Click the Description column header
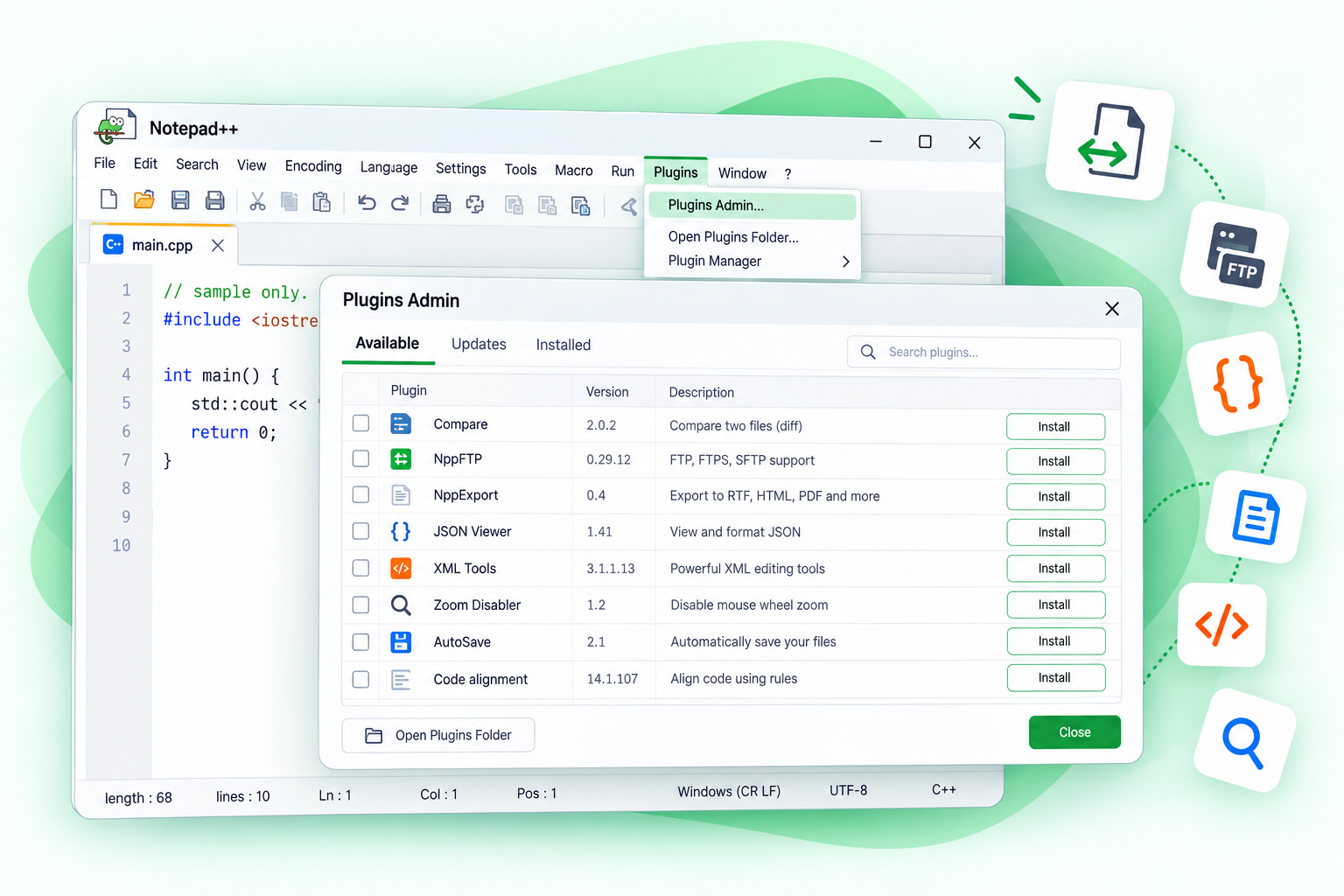The image size is (1344, 896). tap(702, 393)
